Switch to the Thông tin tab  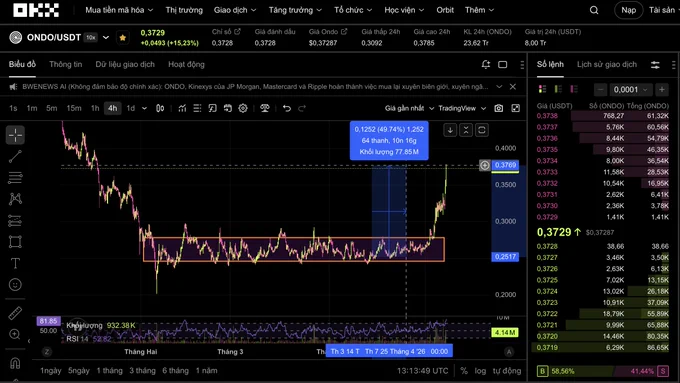click(x=65, y=65)
